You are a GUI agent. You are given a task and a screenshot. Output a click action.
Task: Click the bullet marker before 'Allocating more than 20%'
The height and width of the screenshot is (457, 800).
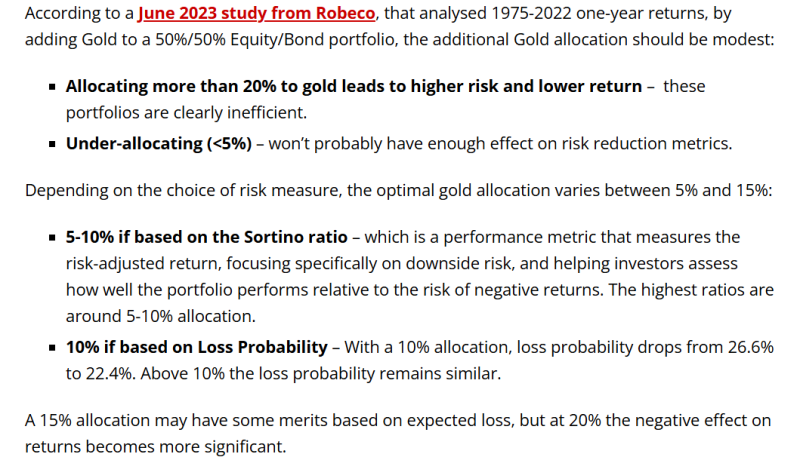(51, 87)
